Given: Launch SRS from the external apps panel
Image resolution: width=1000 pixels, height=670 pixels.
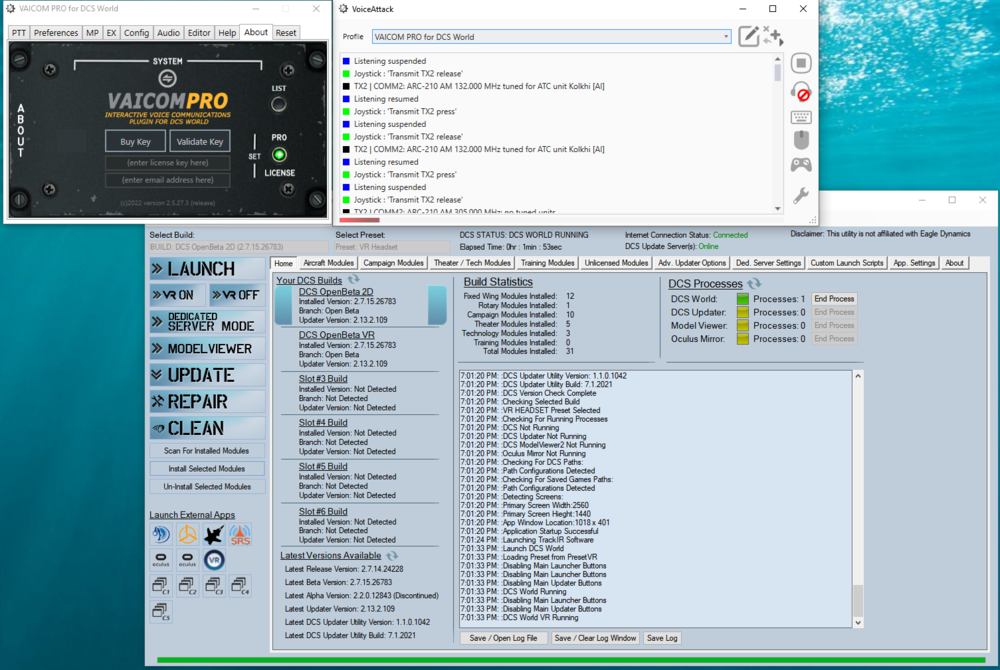Looking at the screenshot, I should [x=240, y=535].
